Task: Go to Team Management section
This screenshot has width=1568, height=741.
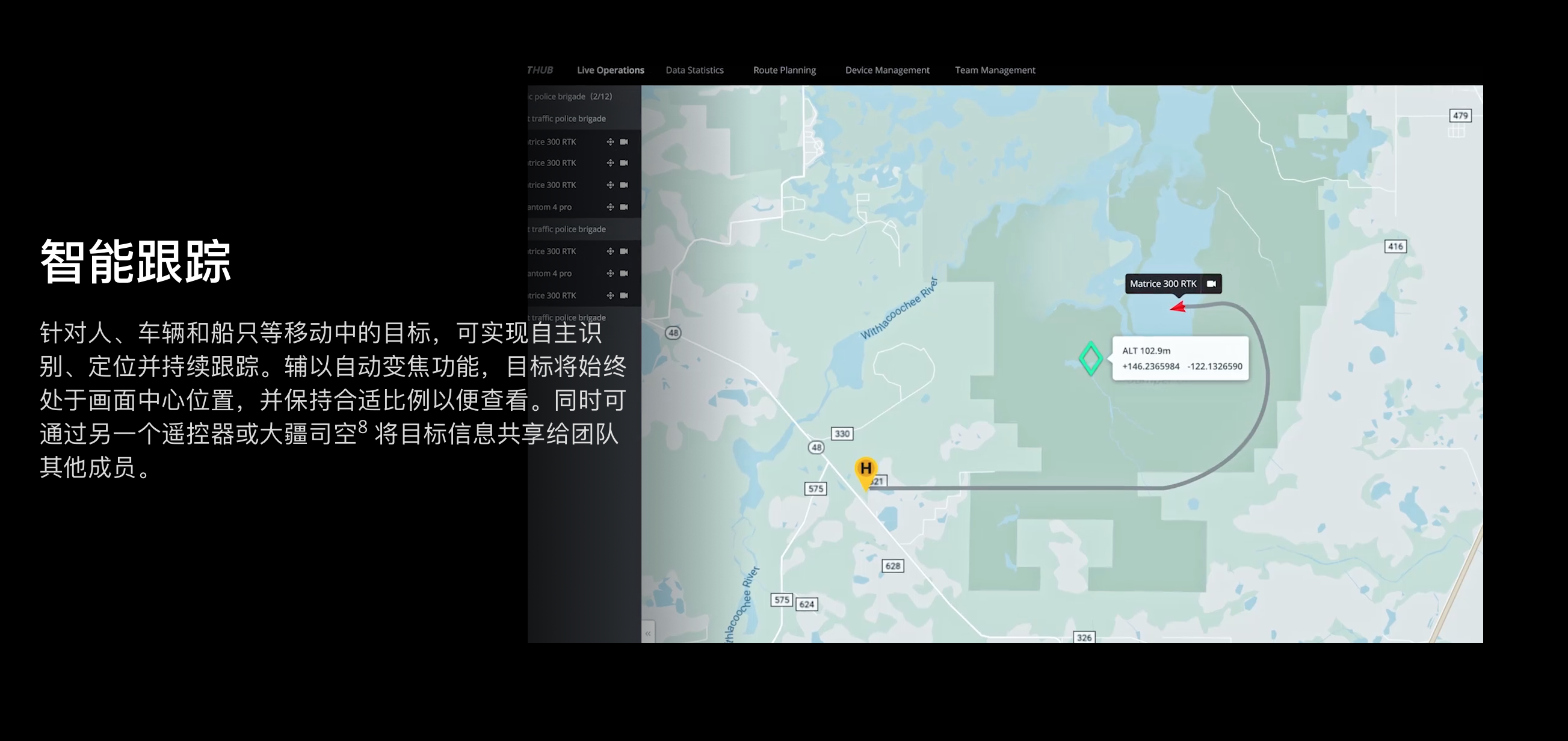Action: 995,70
